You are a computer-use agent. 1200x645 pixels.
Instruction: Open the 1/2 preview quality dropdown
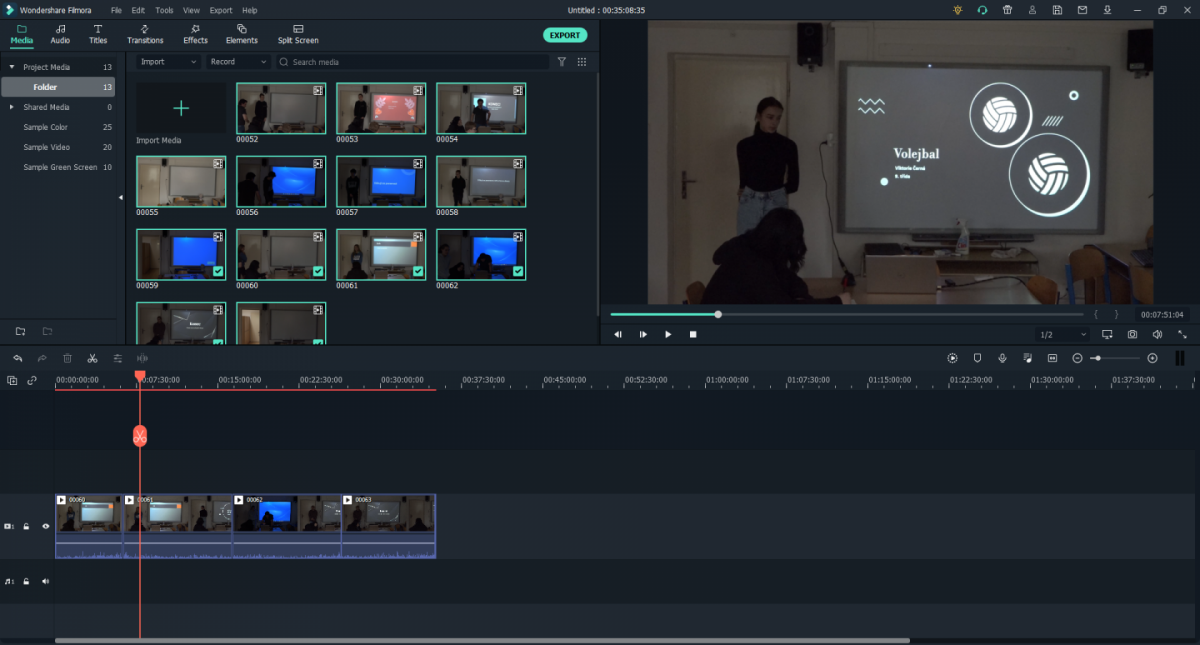pyautogui.click(x=1062, y=334)
